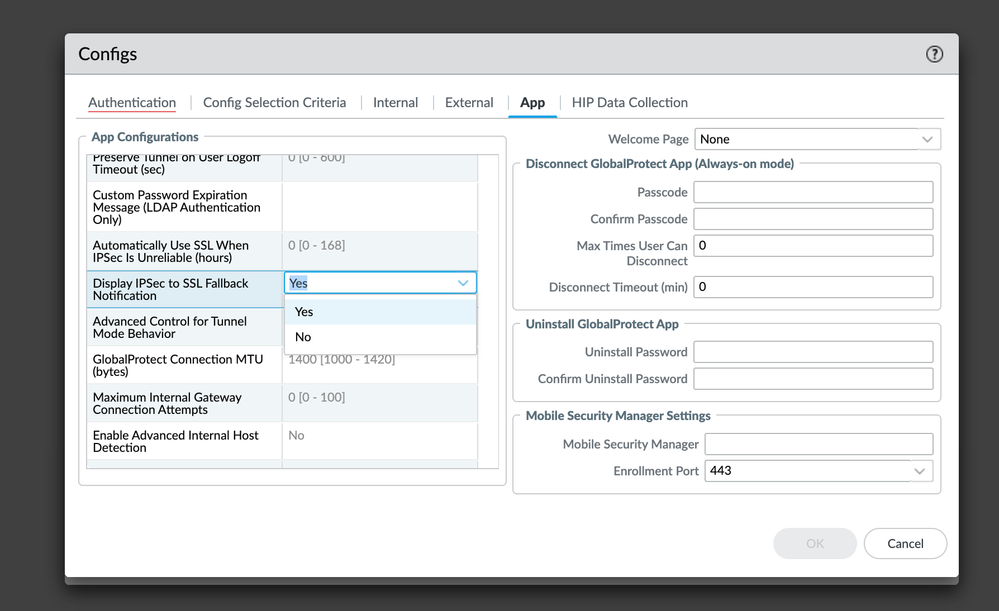
Task: Click the Uninstall Password field
Action: coord(812,352)
